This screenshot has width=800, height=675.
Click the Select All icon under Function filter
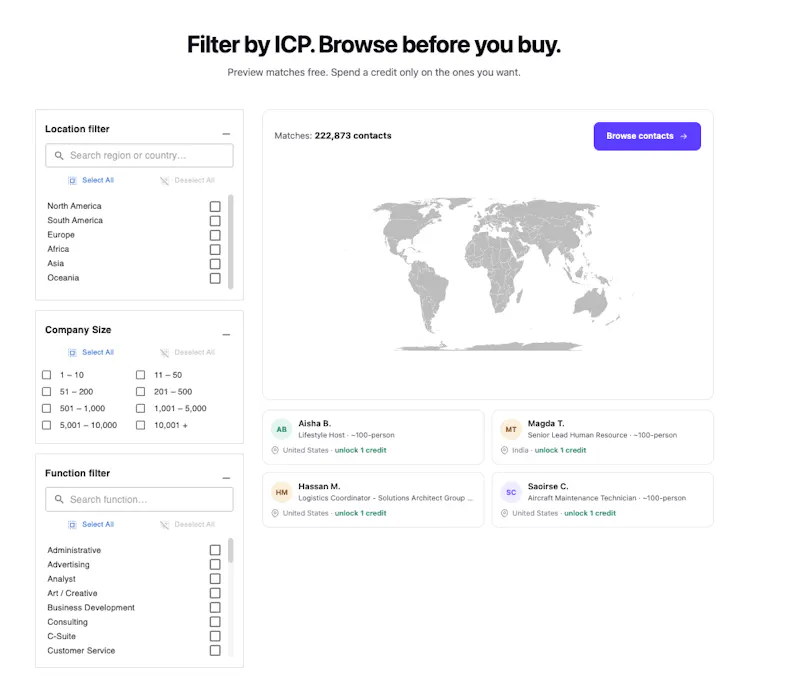72,524
